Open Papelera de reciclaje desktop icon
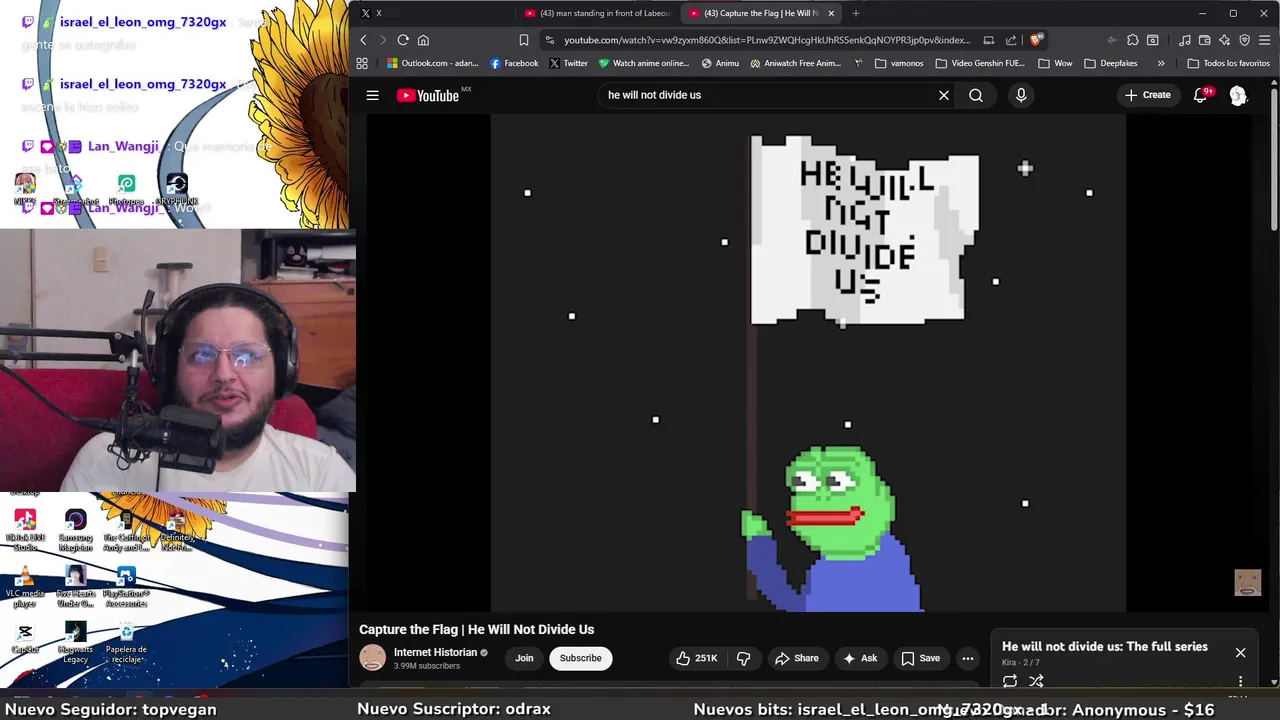Screen dimensions: 1280x720 [126, 642]
